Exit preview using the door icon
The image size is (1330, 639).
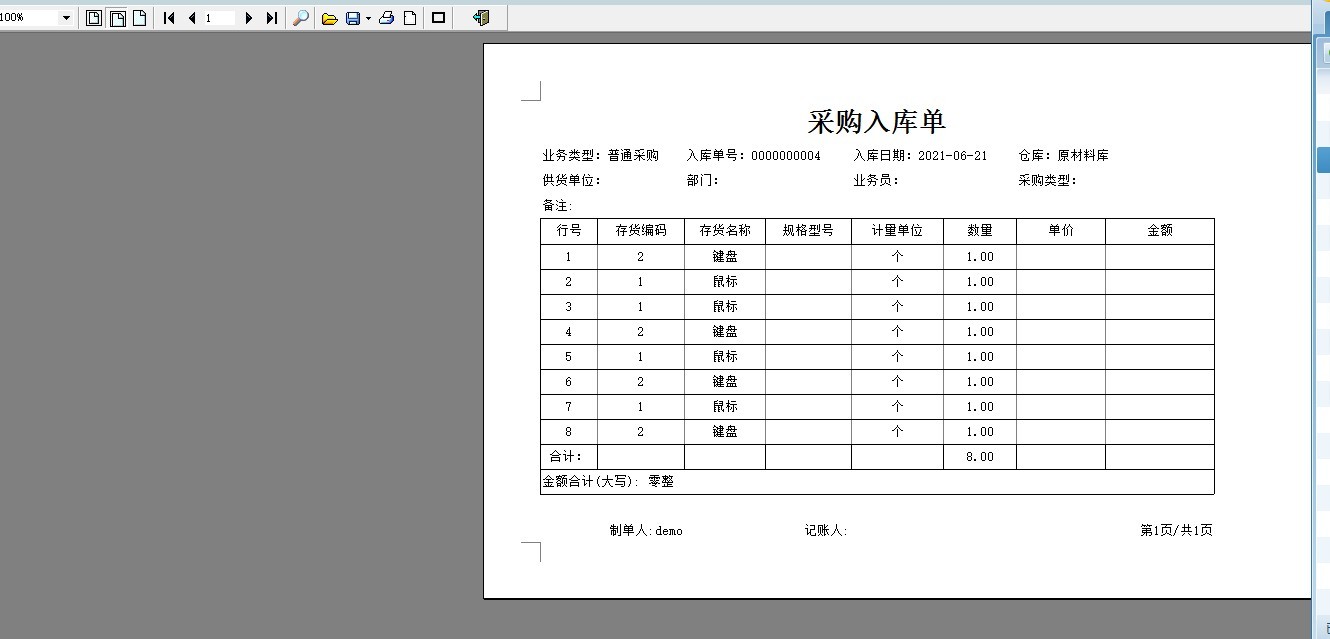click(x=481, y=18)
